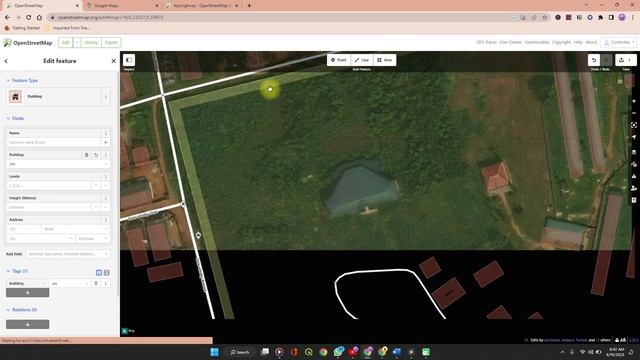Open the User Diaries link
This screenshot has height=360, width=640.
pos(511,42)
